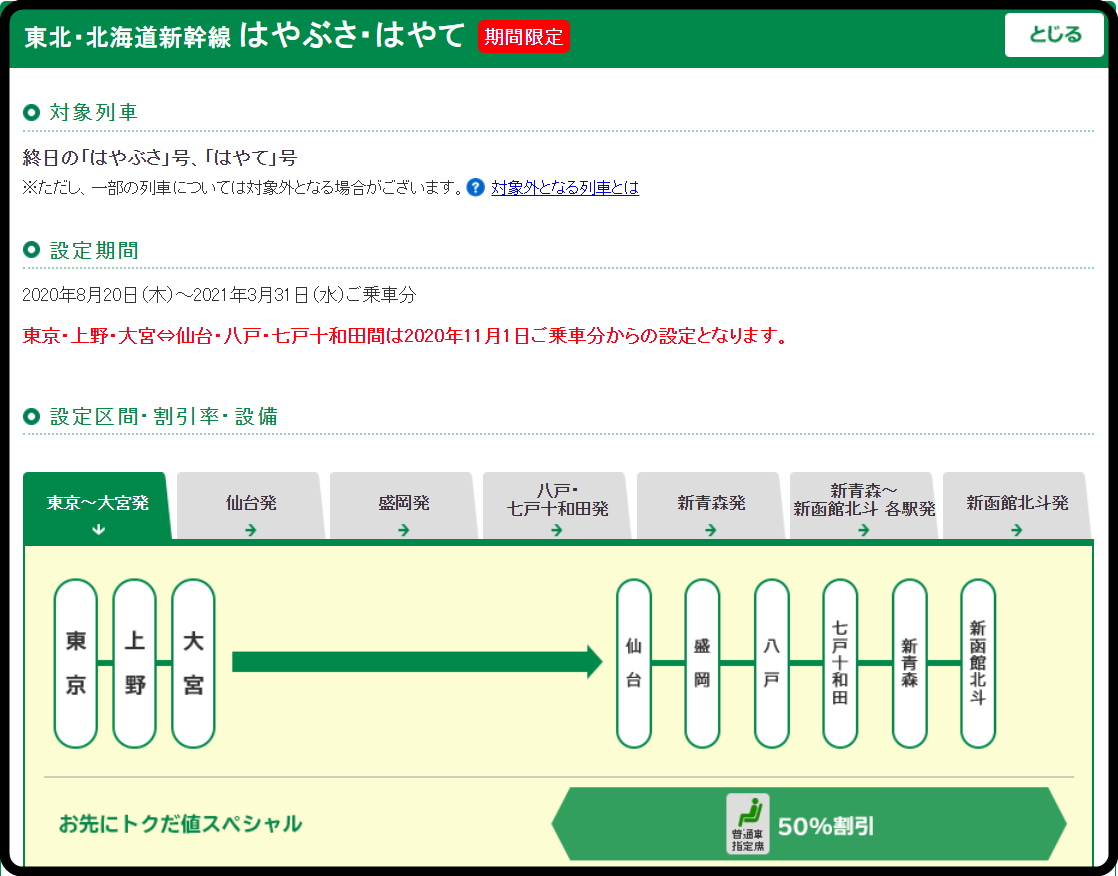Click the 新函館北斗 station pill
The image size is (1118, 876).
978,664
